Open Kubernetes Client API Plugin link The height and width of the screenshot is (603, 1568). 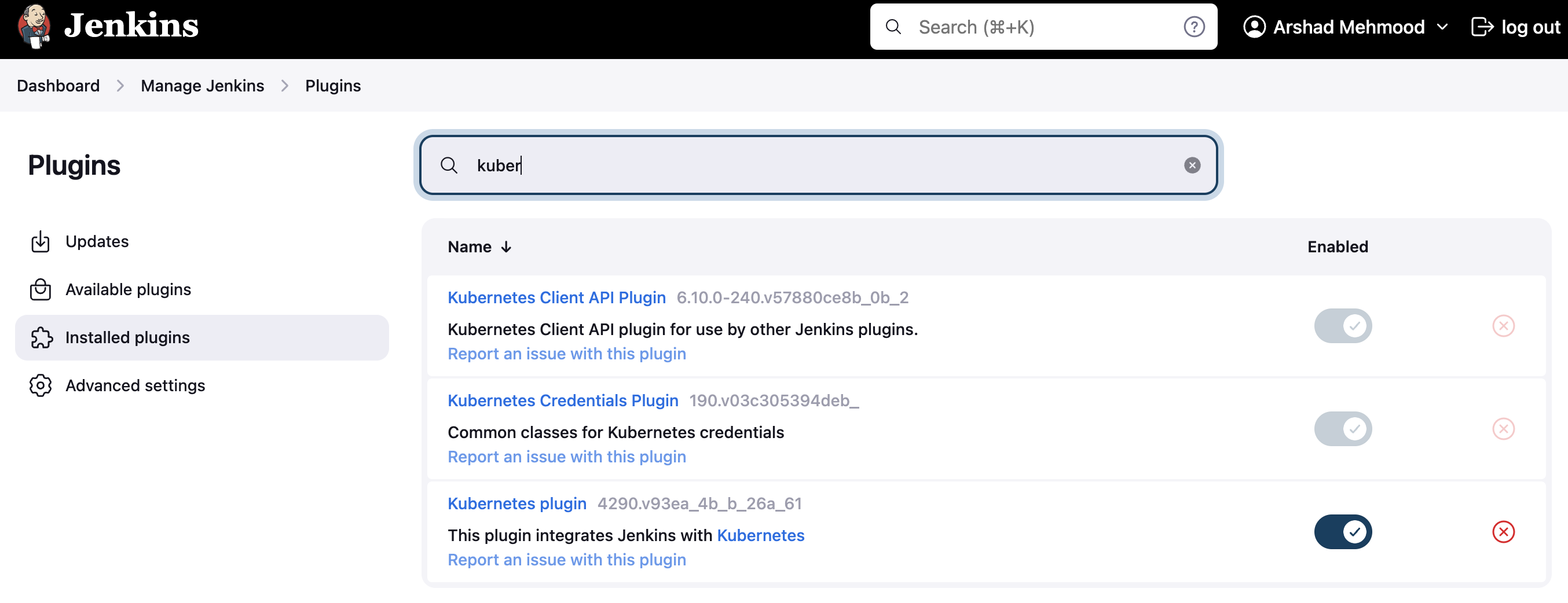(556, 297)
